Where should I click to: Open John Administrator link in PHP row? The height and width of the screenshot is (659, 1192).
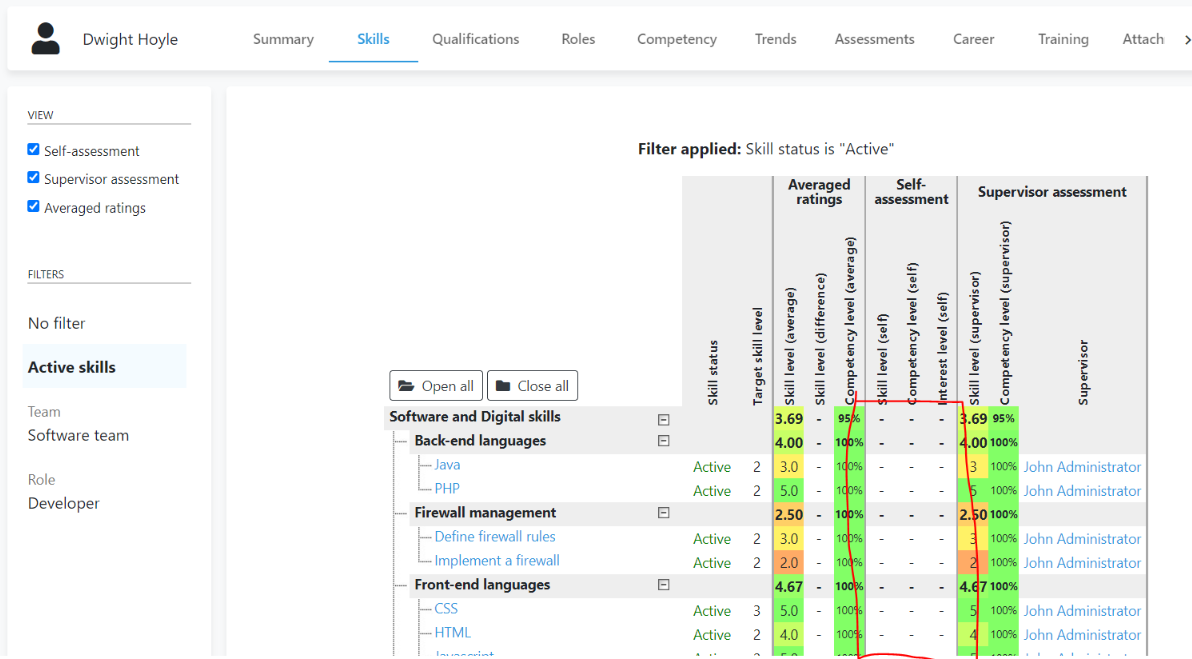point(1081,491)
